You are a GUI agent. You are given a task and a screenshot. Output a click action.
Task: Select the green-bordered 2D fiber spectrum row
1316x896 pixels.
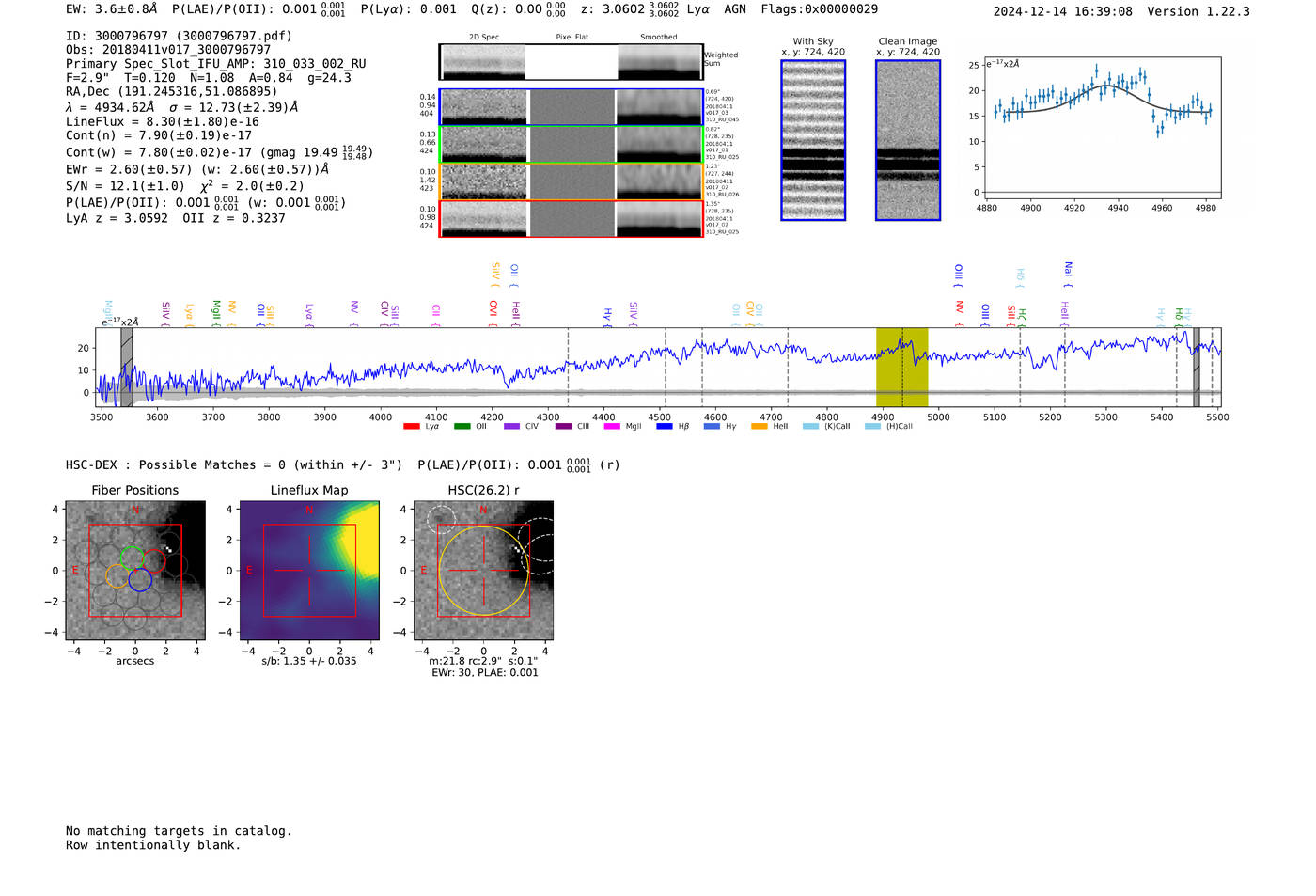point(572,144)
